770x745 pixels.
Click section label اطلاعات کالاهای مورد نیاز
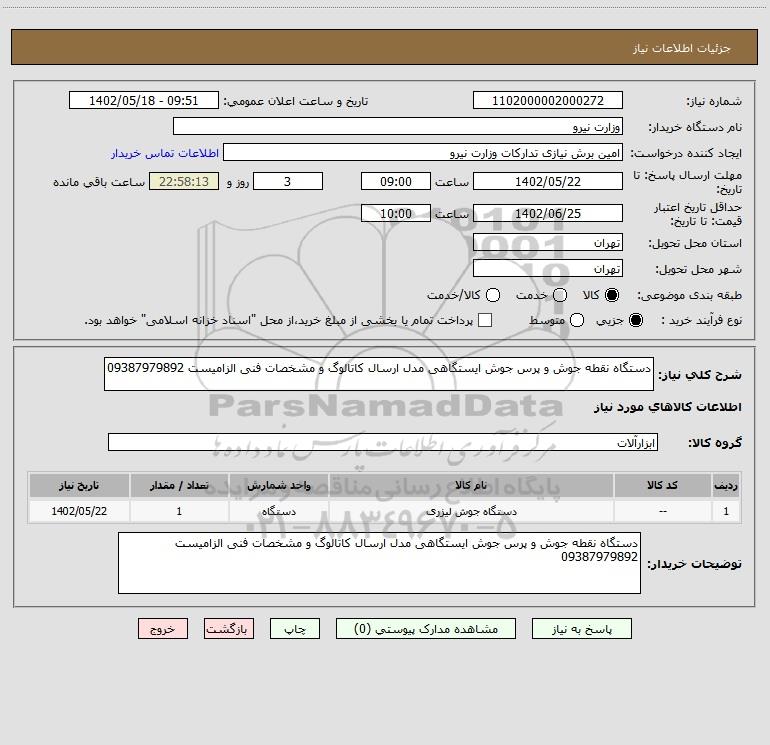tap(667, 407)
